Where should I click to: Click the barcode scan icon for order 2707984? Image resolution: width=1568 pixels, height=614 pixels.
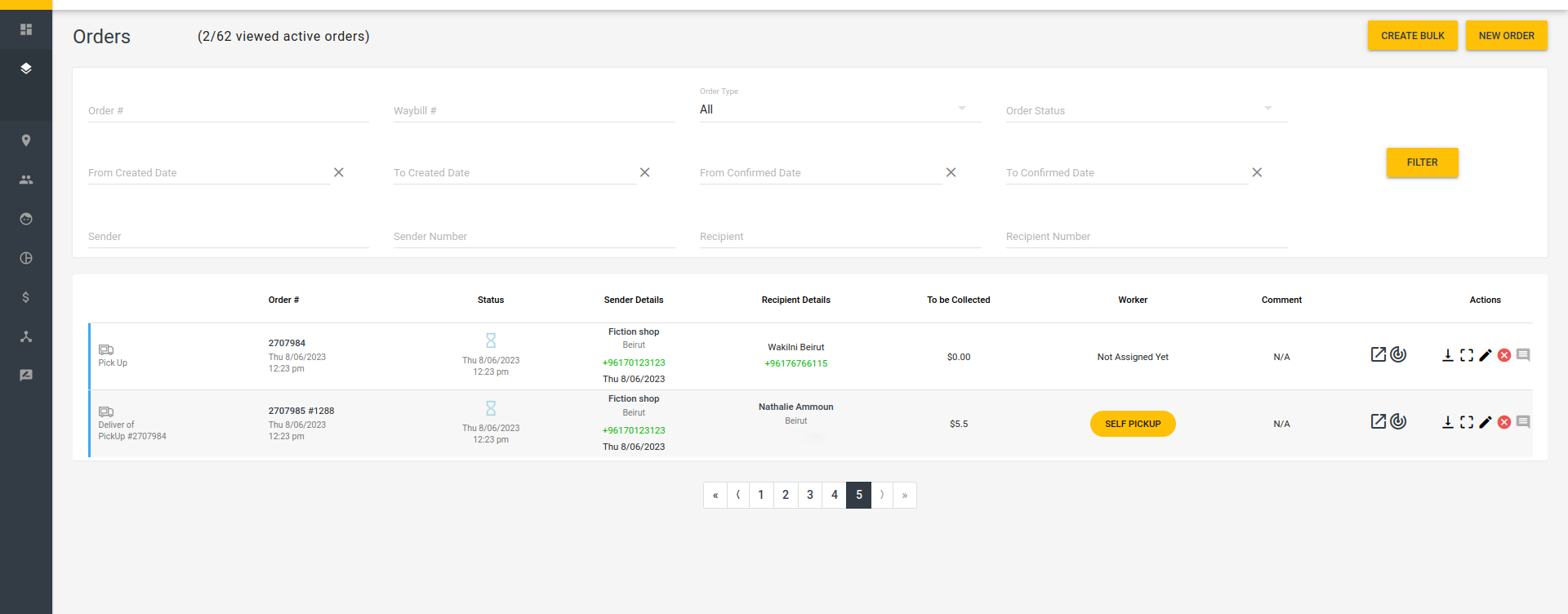point(1467,355)
